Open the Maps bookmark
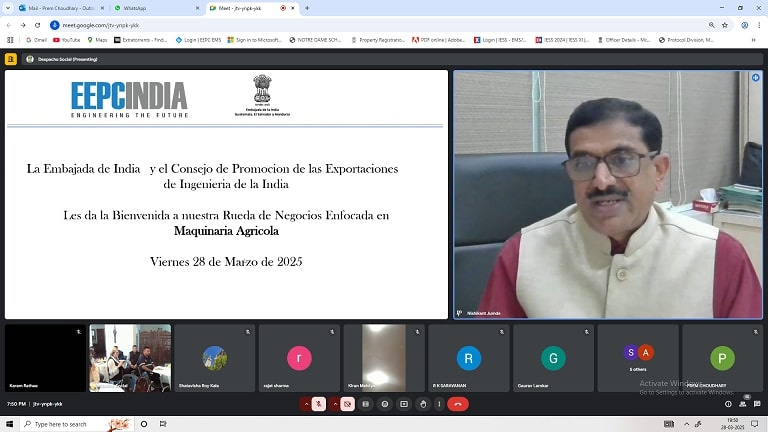This screenshot has height=432, width=768. click(x=97, y=40)
